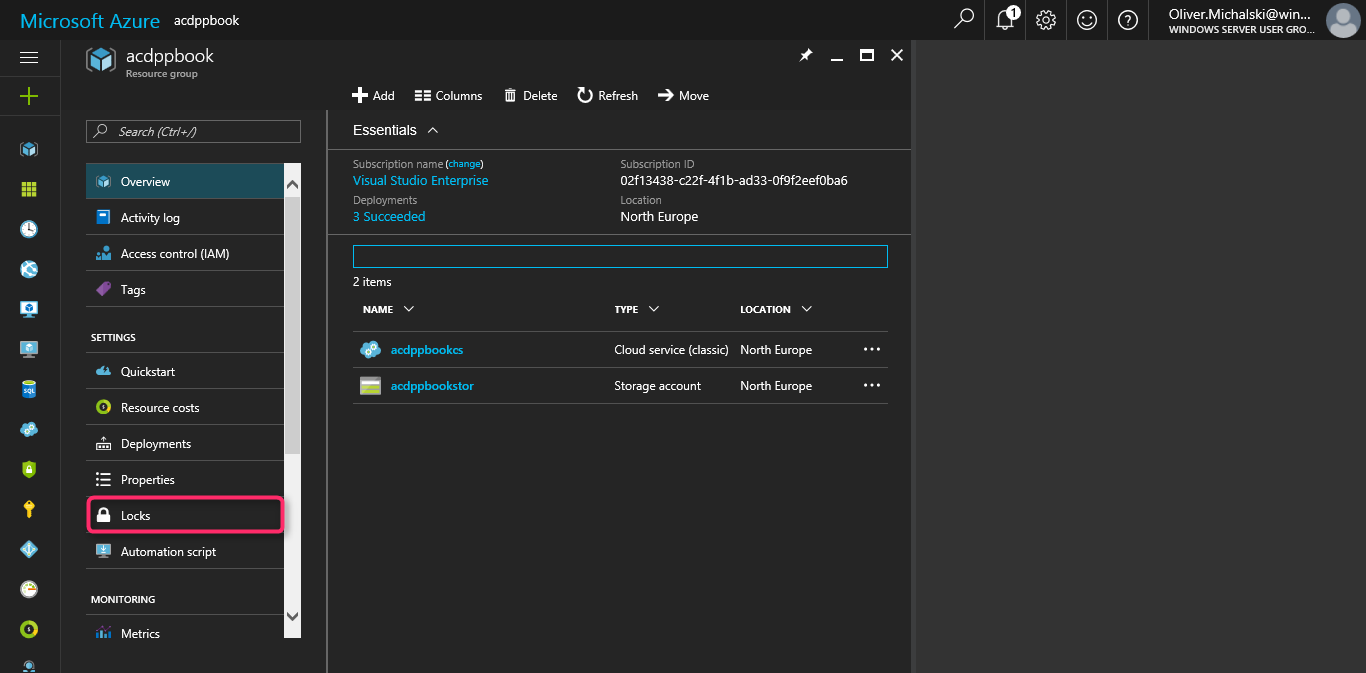Open notifications bell with badge 1
The width and height of the screenshot is (1366, 673).
tap(1006, 19)
